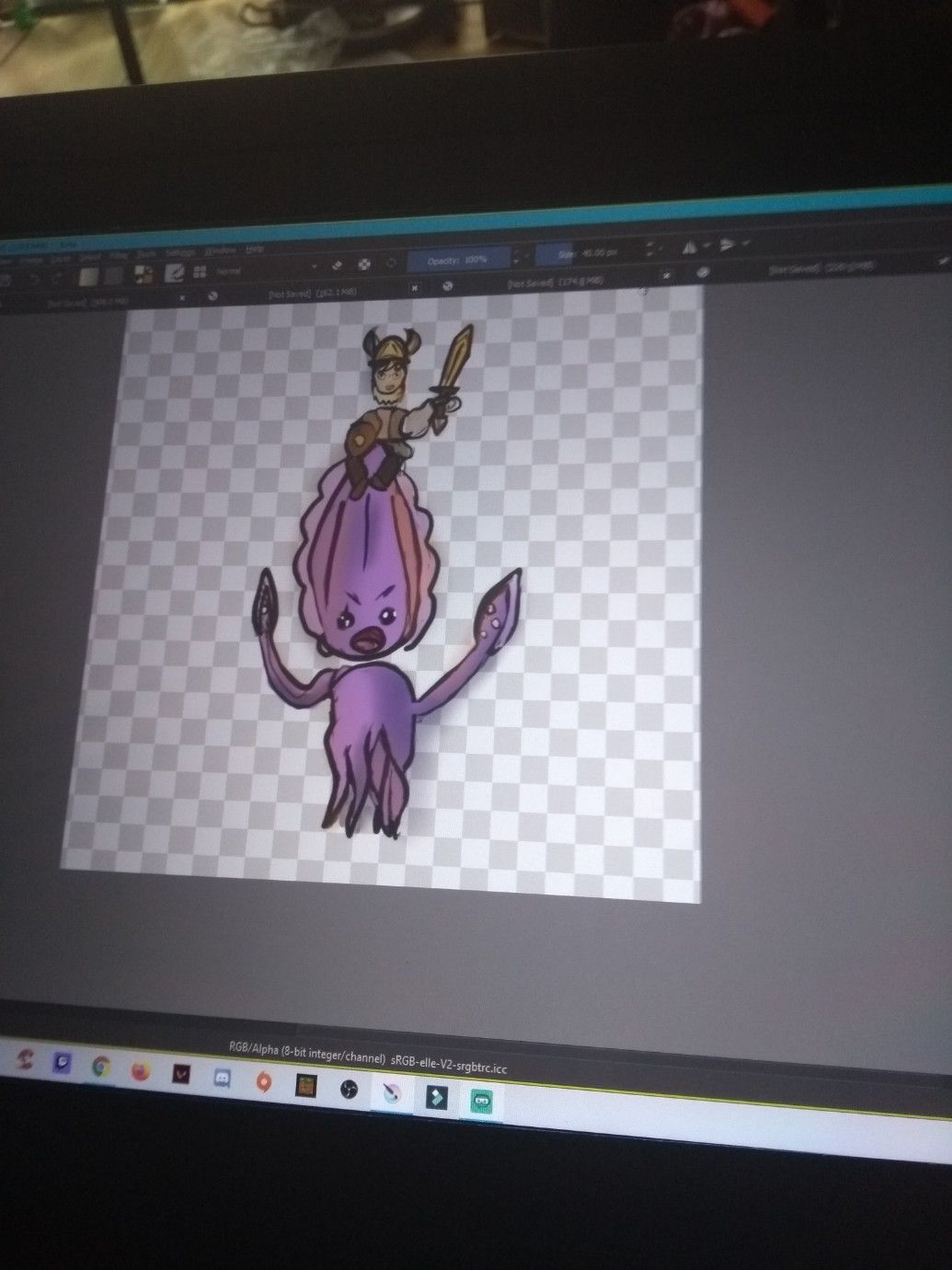Toggle the preserve alpha icon
Image resolution: width=952 pixels, height=1270 pixels.
coord(364,265)
